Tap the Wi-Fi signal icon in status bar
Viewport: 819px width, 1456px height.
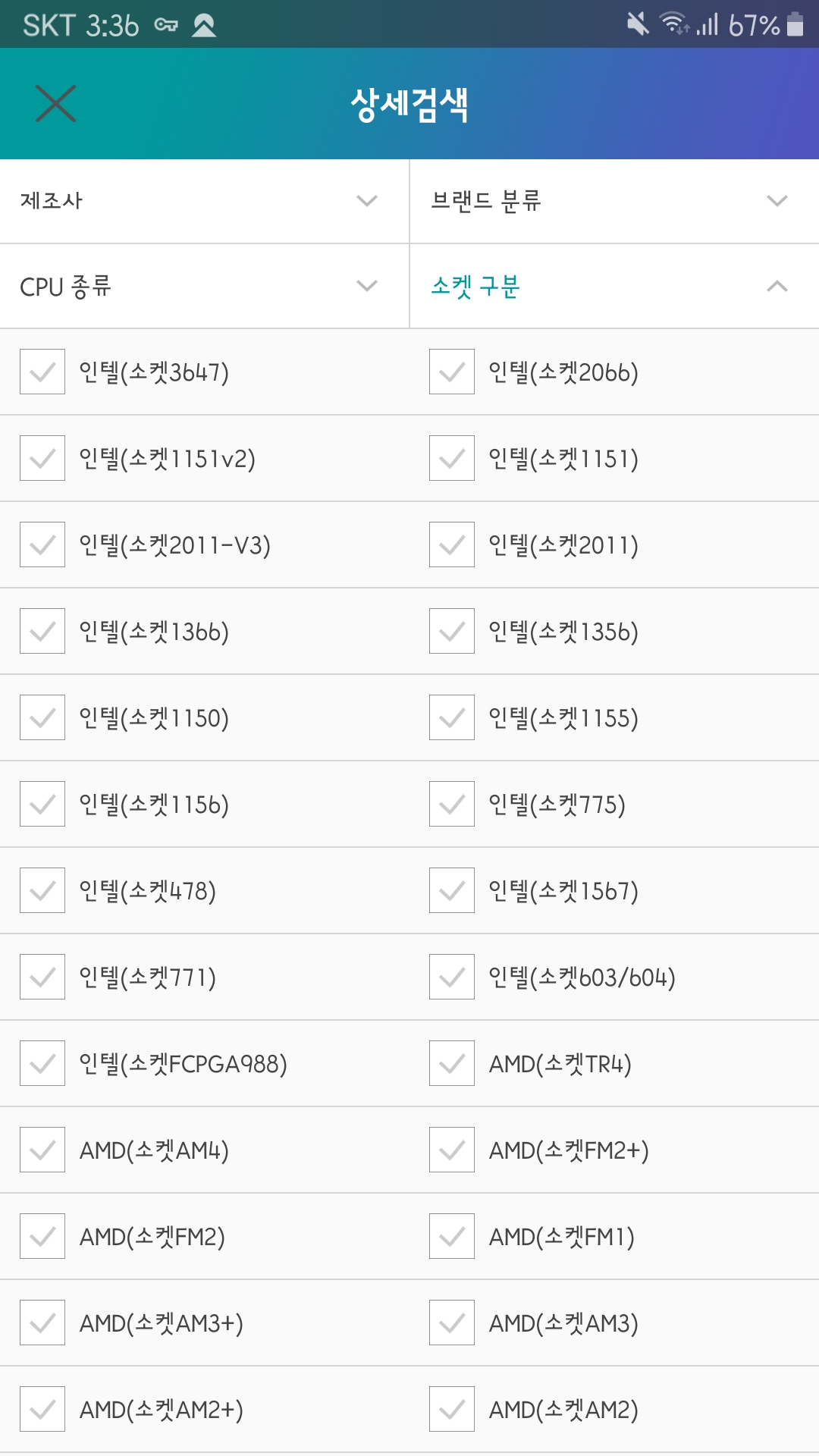(x=673, y=24)
